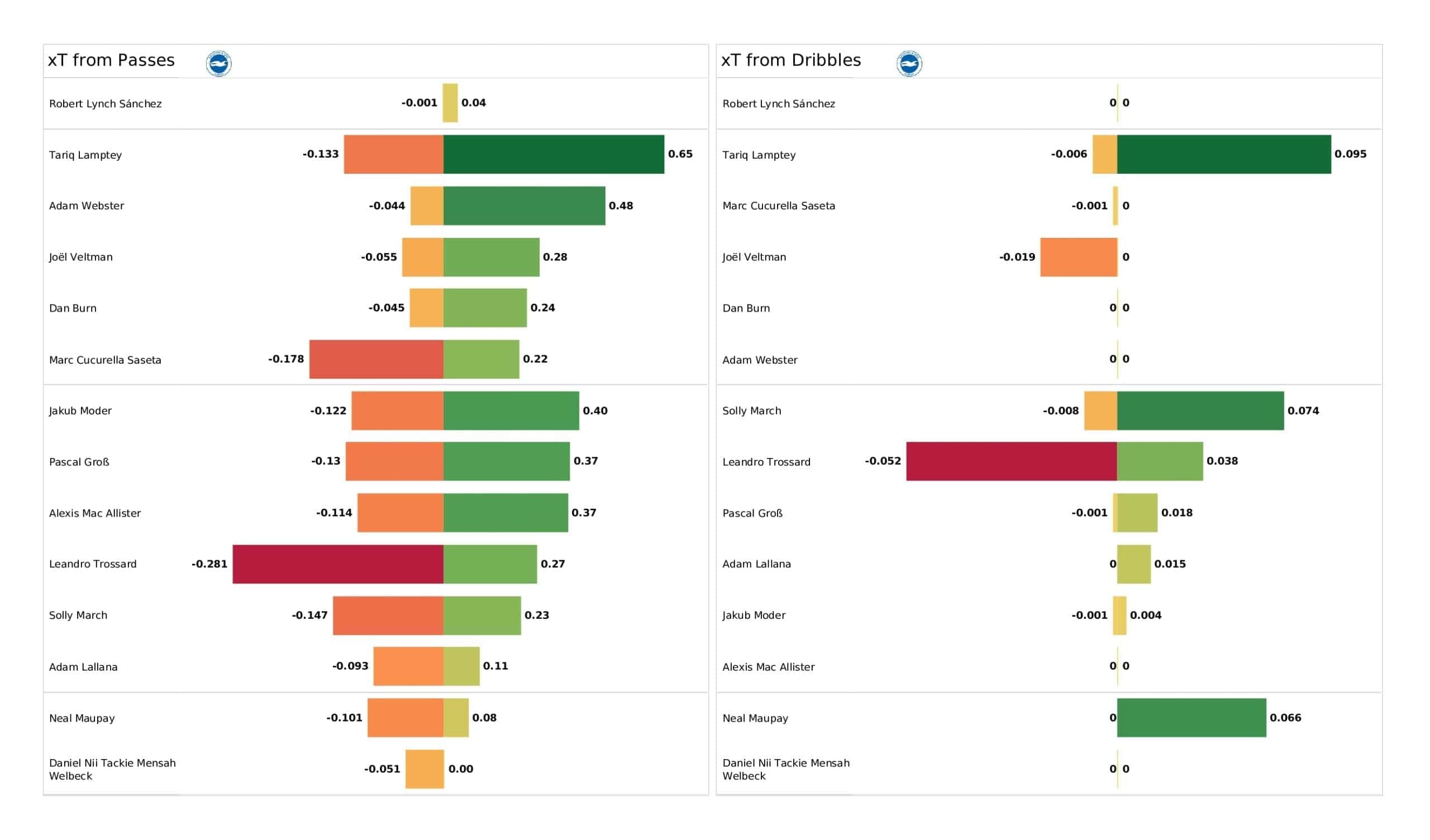1430x840 pixels.
Task: Click Marc Cucurella Saseta's -0.178 negative passes bar
Action: coord(376,359)
